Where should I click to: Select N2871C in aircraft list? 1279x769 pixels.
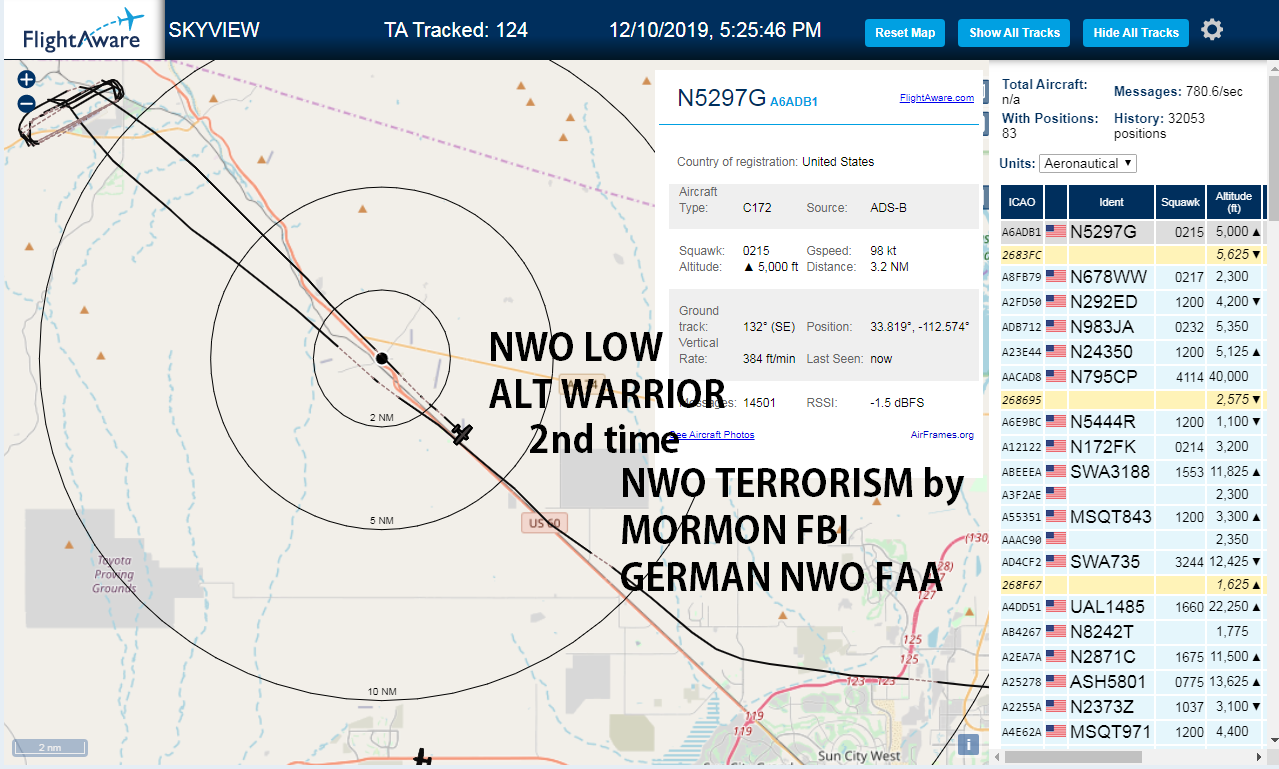[x=1104, y=657]
